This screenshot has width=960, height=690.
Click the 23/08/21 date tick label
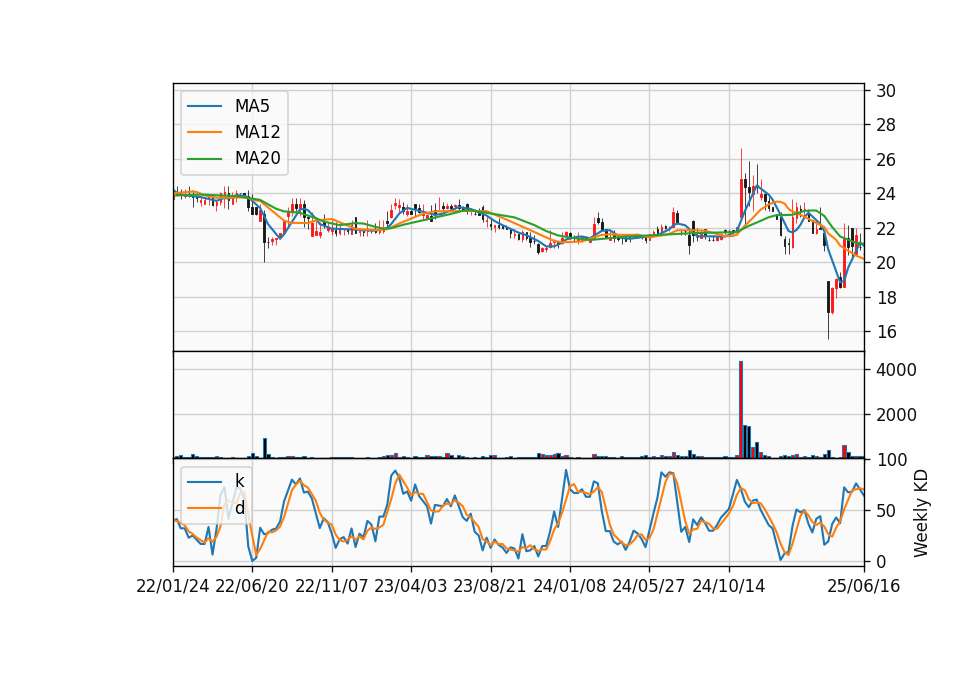pos(490,586)
